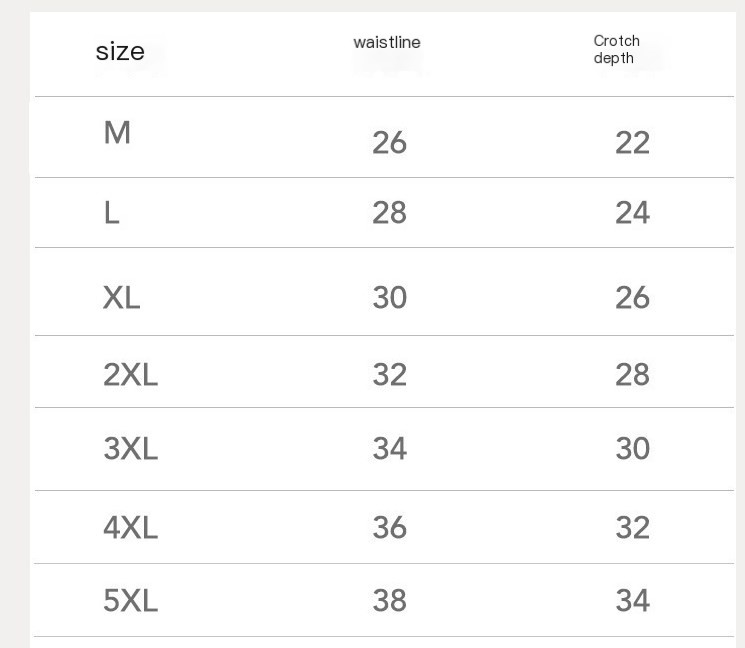Select the XL size label
Viewport: 745px width, 648px height.
pyautogui.click(x=121, y=297)
